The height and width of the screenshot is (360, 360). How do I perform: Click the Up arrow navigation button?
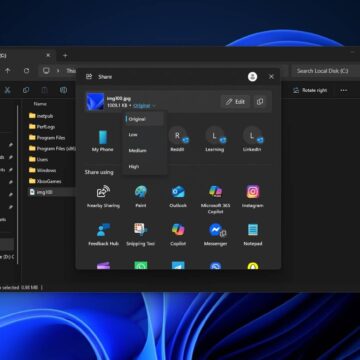7,71
